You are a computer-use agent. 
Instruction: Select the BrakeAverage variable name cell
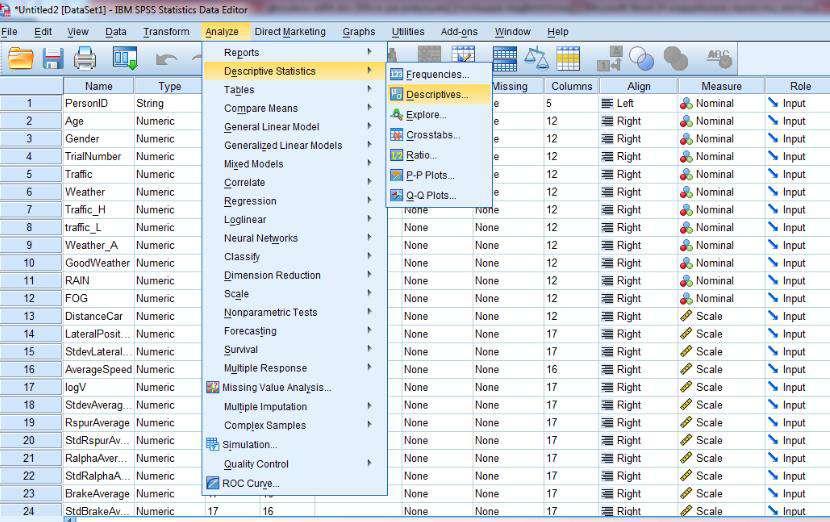[98, 493]
